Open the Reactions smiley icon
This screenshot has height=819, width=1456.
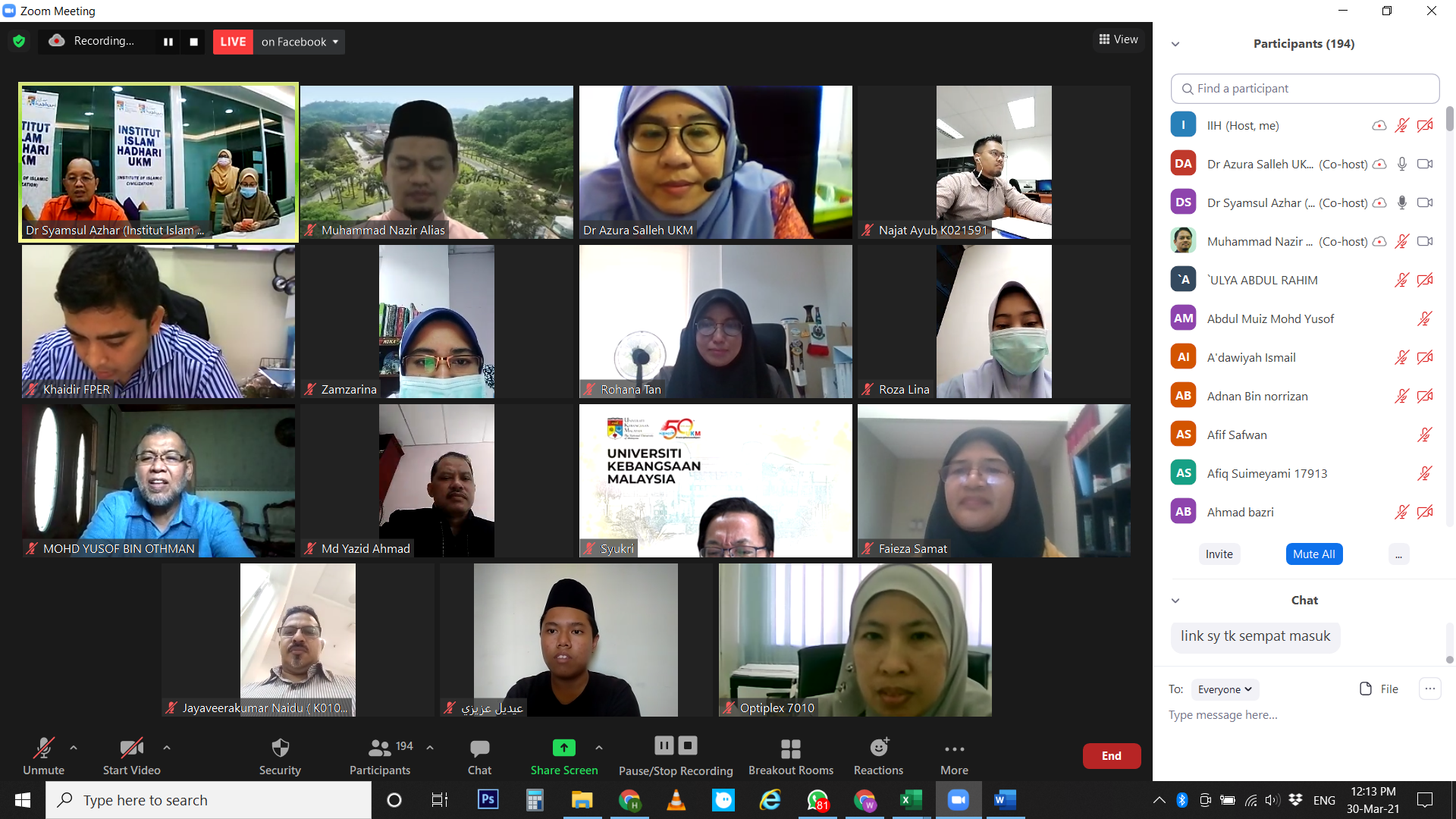click(878, 748)
